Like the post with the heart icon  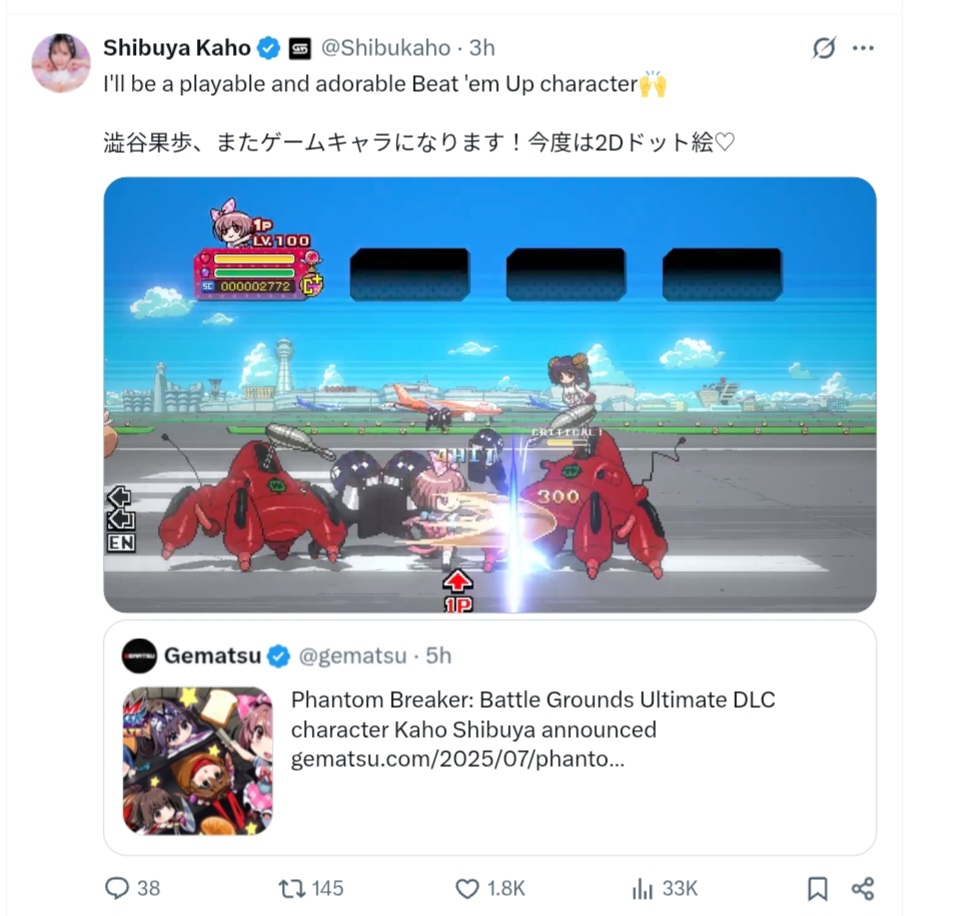click(x=467, y=888)
